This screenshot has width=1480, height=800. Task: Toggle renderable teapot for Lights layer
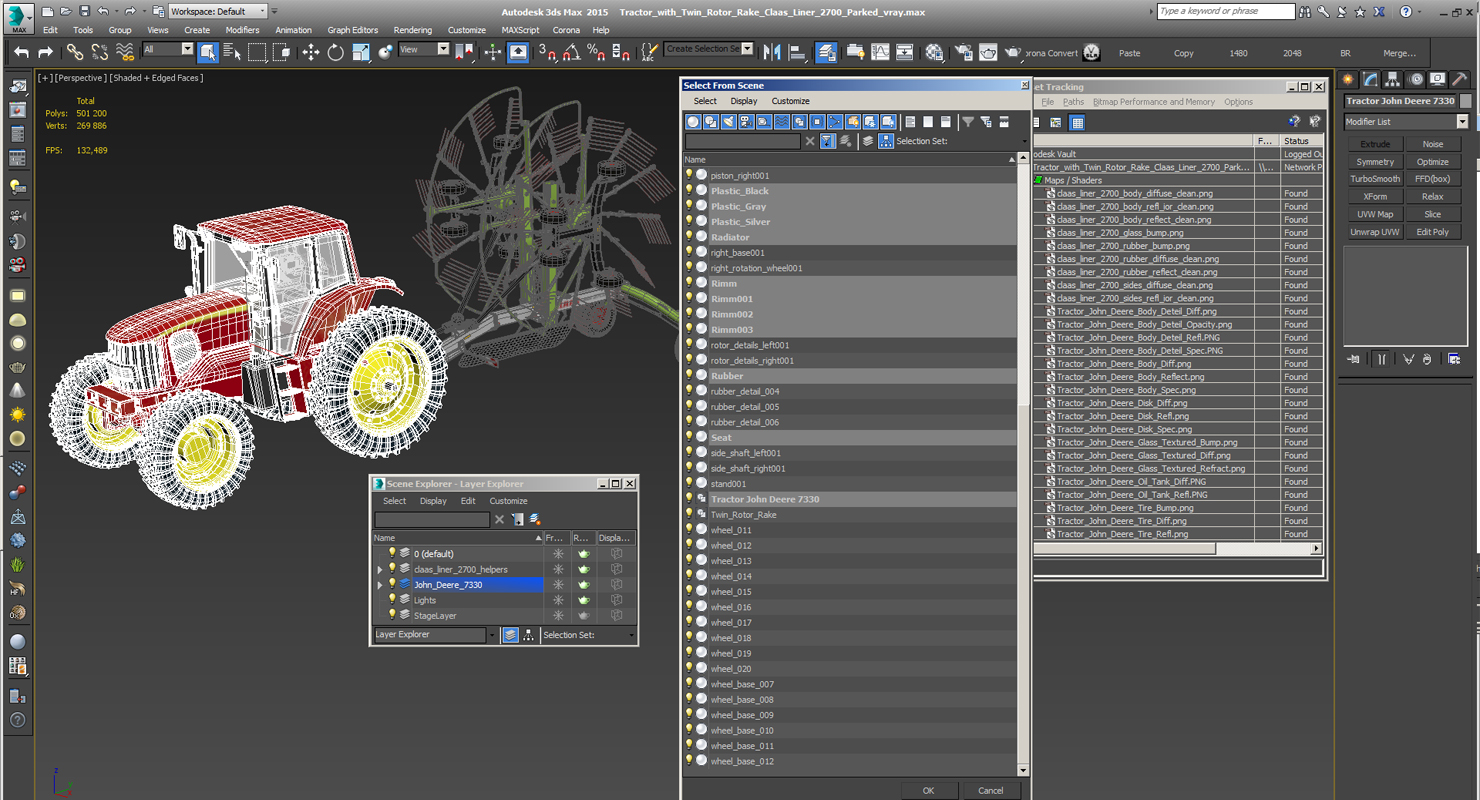coord(584,600)
